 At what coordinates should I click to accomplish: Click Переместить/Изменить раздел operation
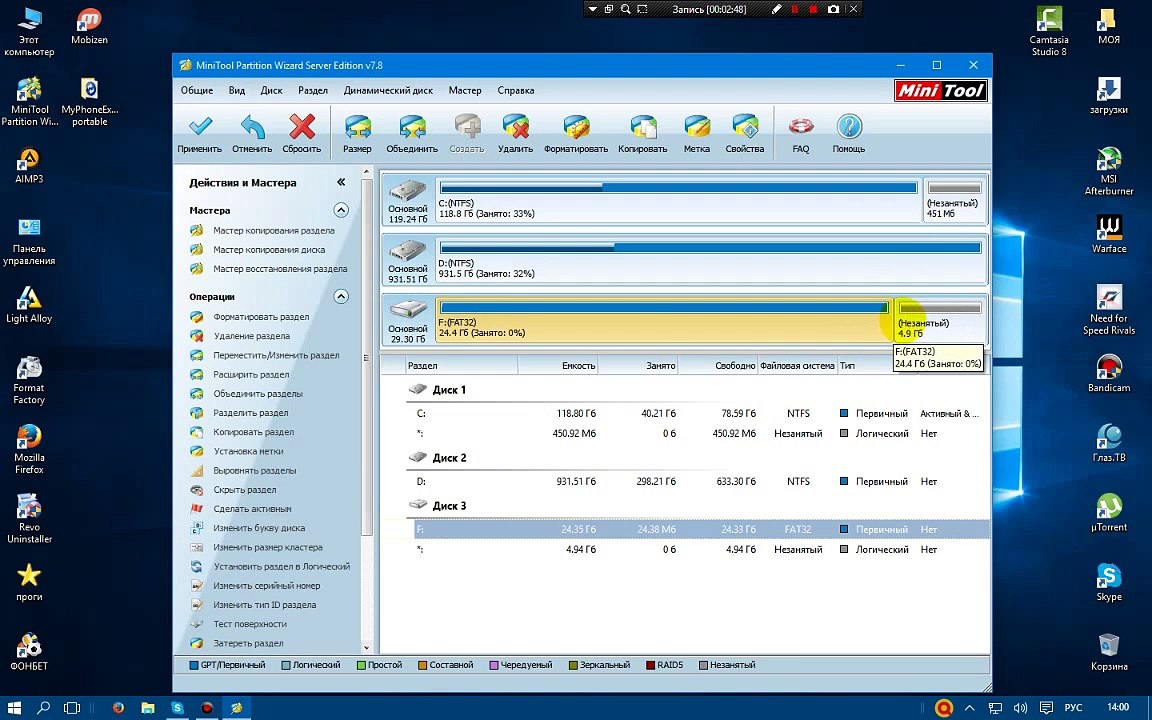pyautogui.click(x=276, y=356)
